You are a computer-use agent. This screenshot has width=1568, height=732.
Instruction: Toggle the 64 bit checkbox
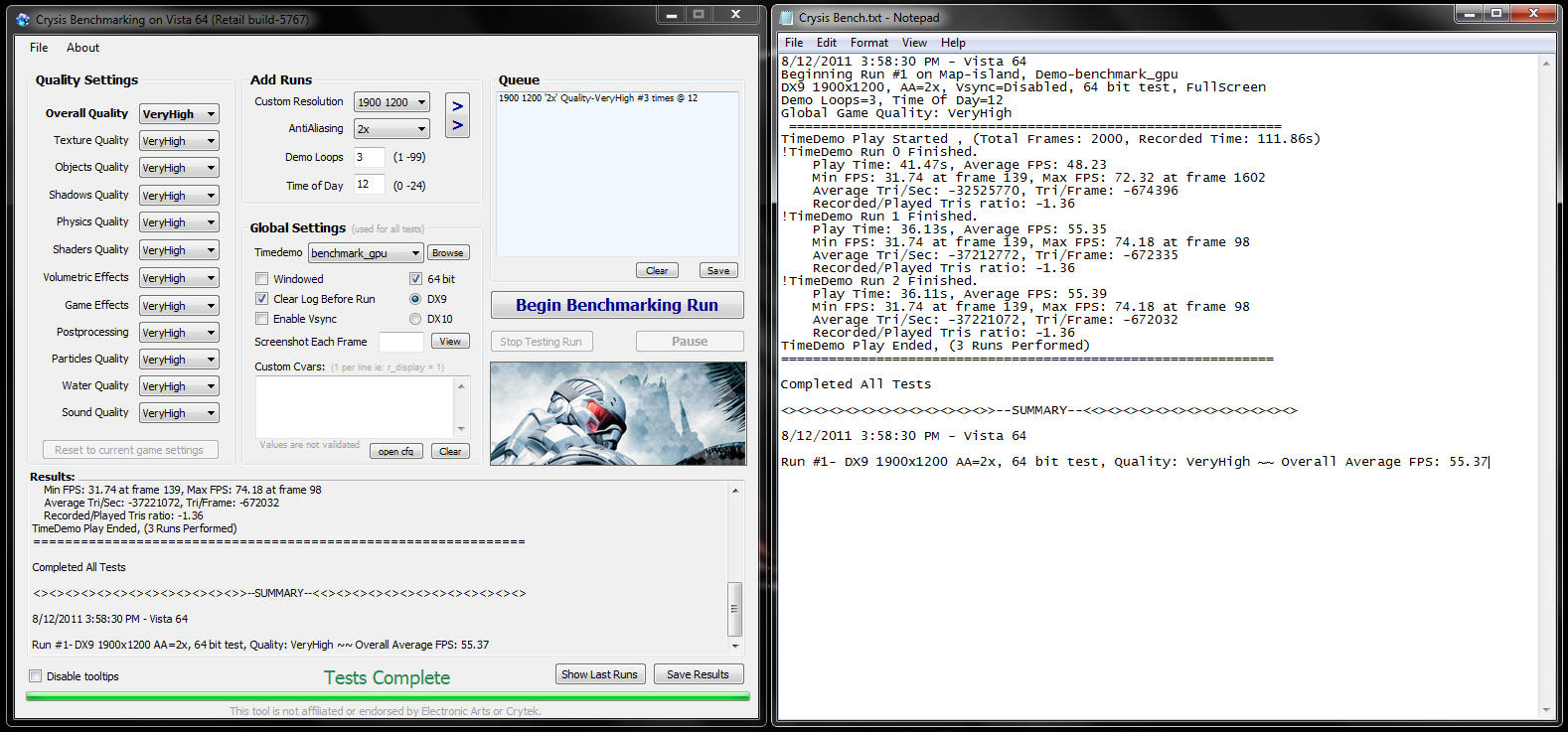point(415,279)
